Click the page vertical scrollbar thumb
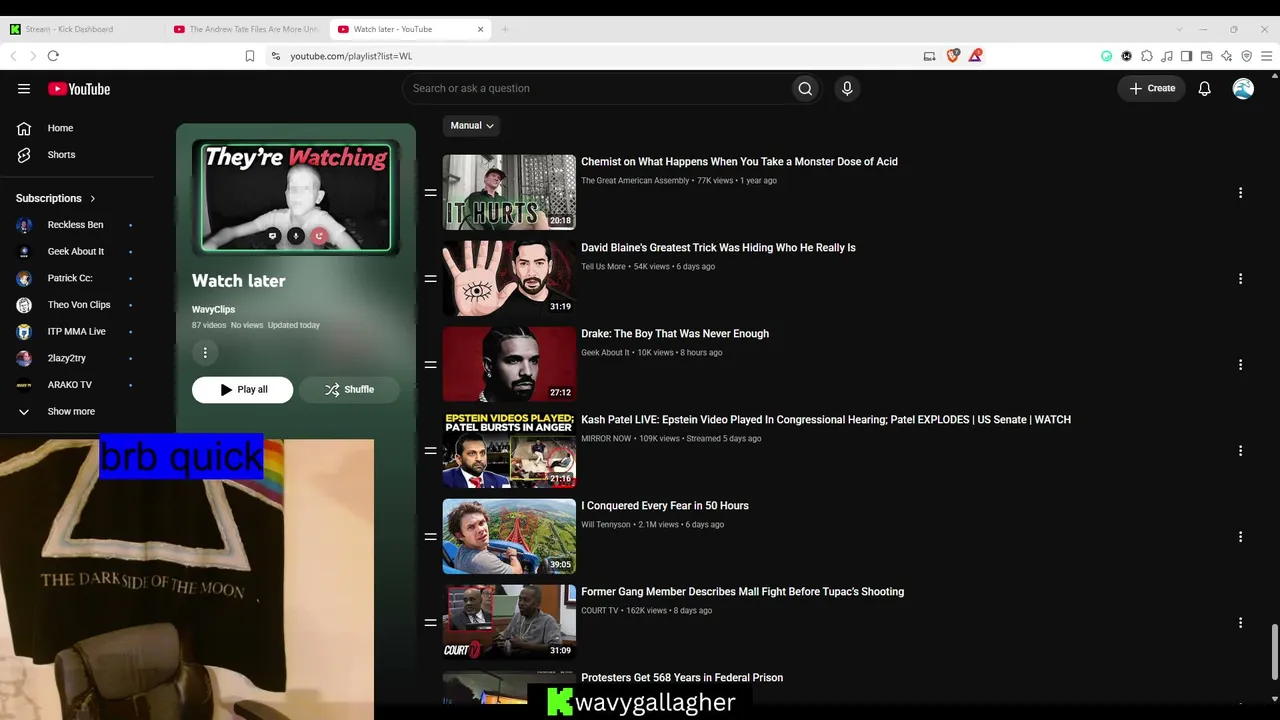Screen dimensions: 1280x720 1274,652
